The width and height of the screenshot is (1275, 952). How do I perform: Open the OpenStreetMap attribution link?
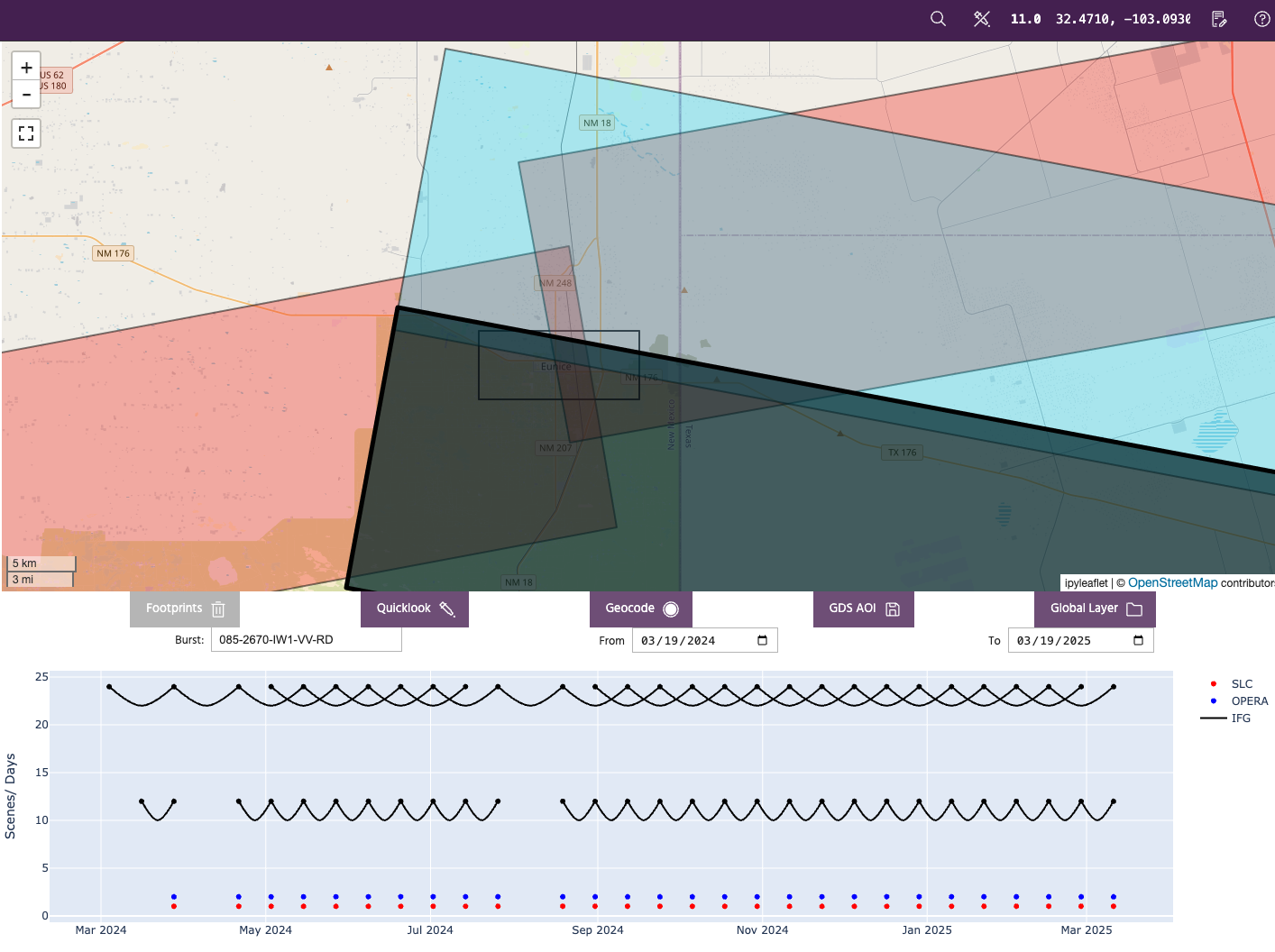(x=1172, y=583)
